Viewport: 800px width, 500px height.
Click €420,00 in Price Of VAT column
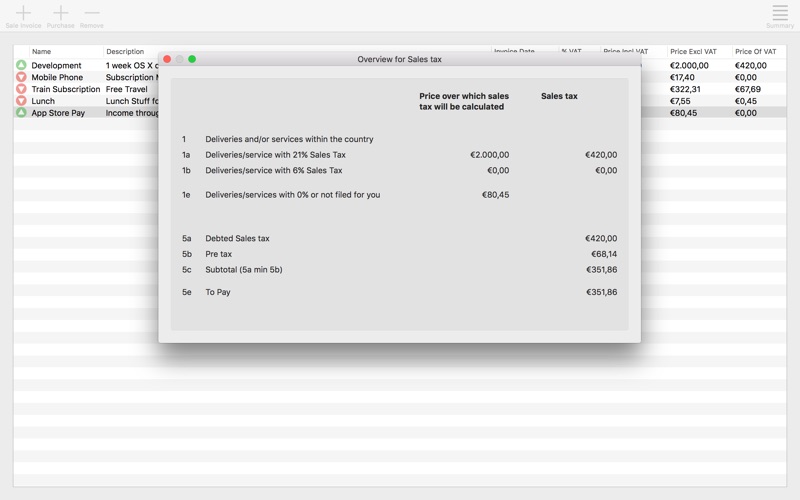click(751, 65)
